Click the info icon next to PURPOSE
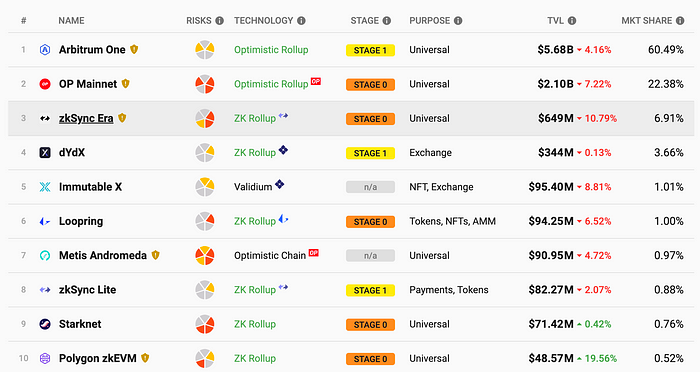 pos(458,21)
